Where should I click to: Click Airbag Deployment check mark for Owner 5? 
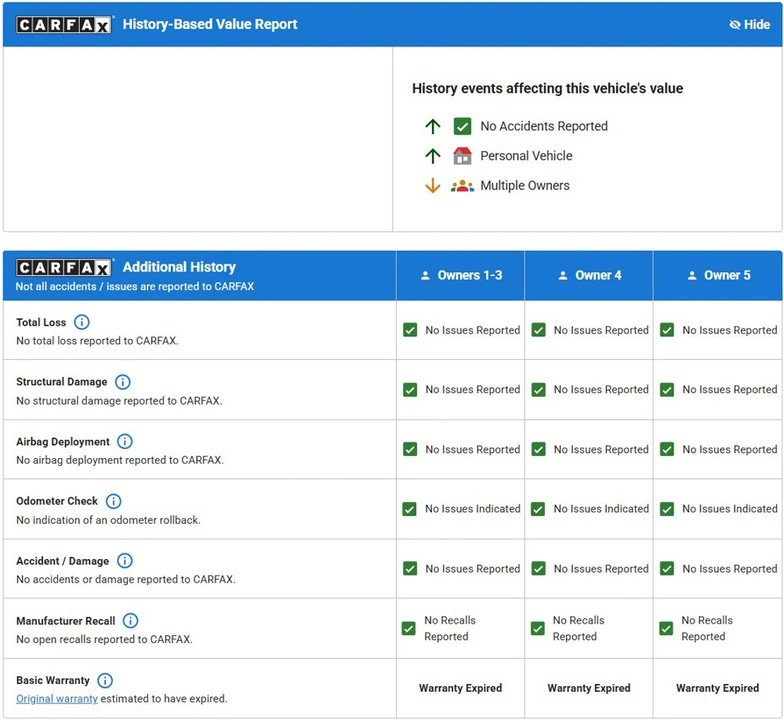coord(667,449)
